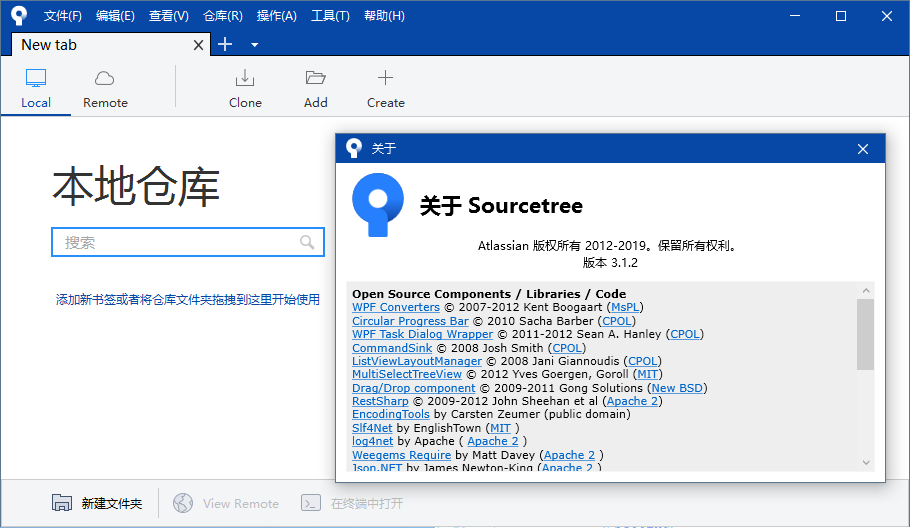Click the Atlassian copyright line

[610, 246]
